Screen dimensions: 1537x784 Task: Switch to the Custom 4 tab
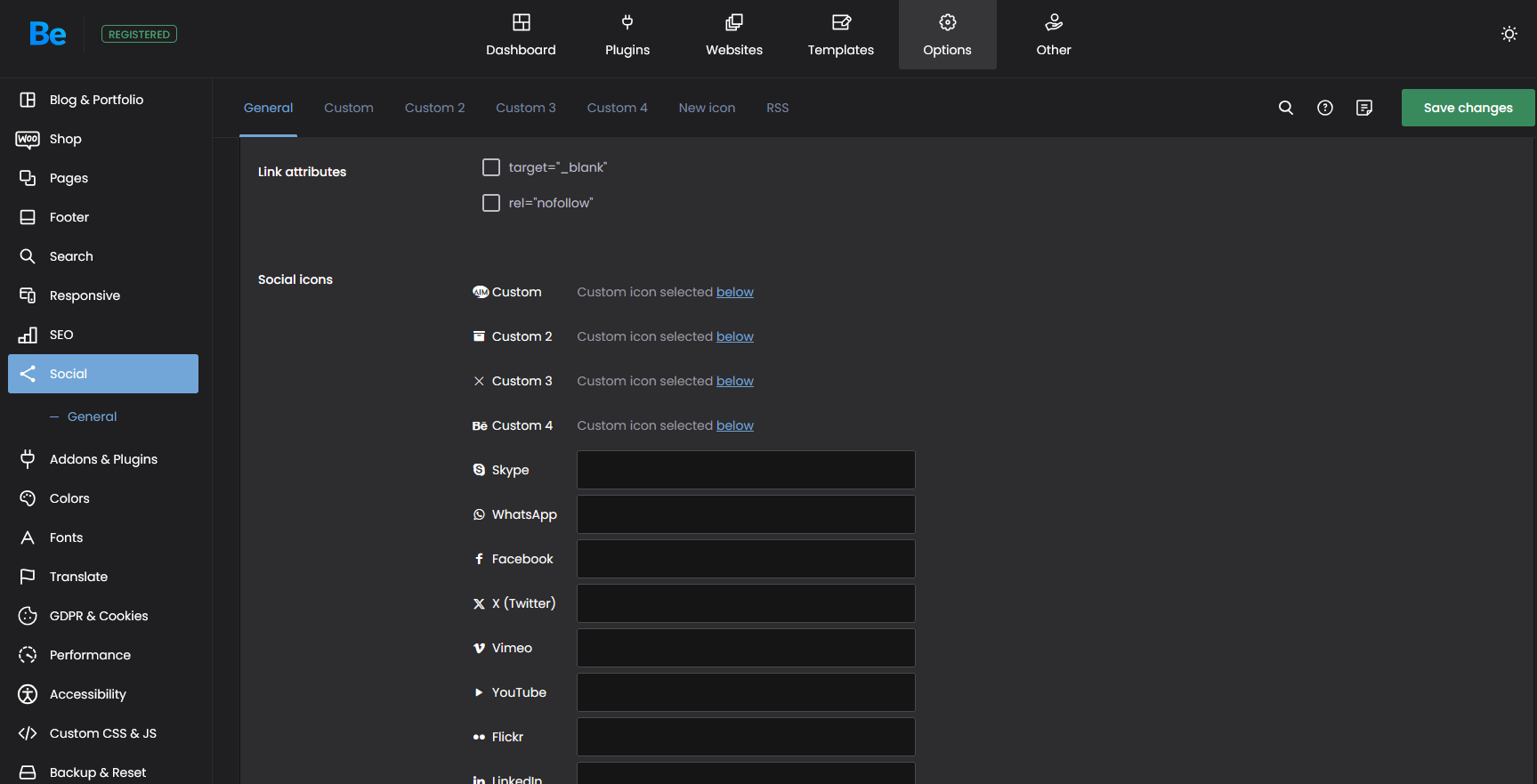coord(618,108)
